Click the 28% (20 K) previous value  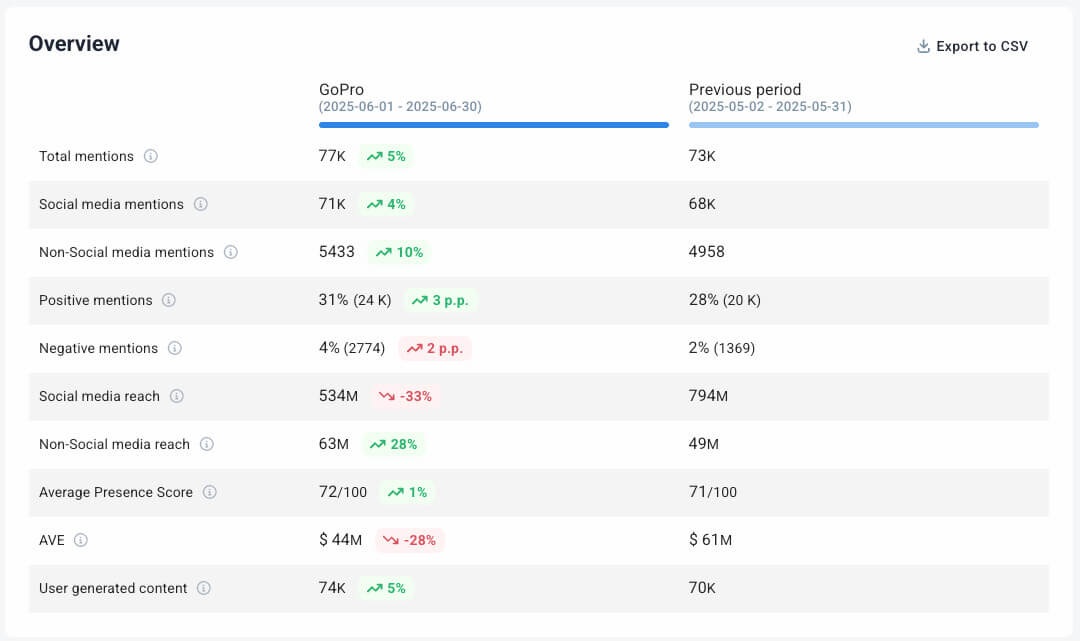(725, 300)
